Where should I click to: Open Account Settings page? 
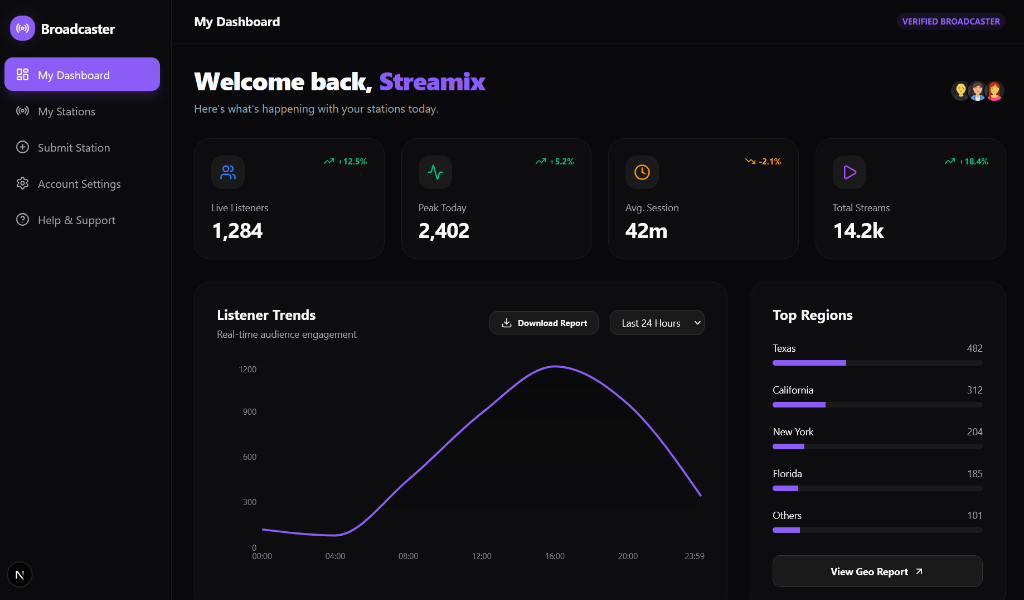pyautogui.click(x=79, y=184)
